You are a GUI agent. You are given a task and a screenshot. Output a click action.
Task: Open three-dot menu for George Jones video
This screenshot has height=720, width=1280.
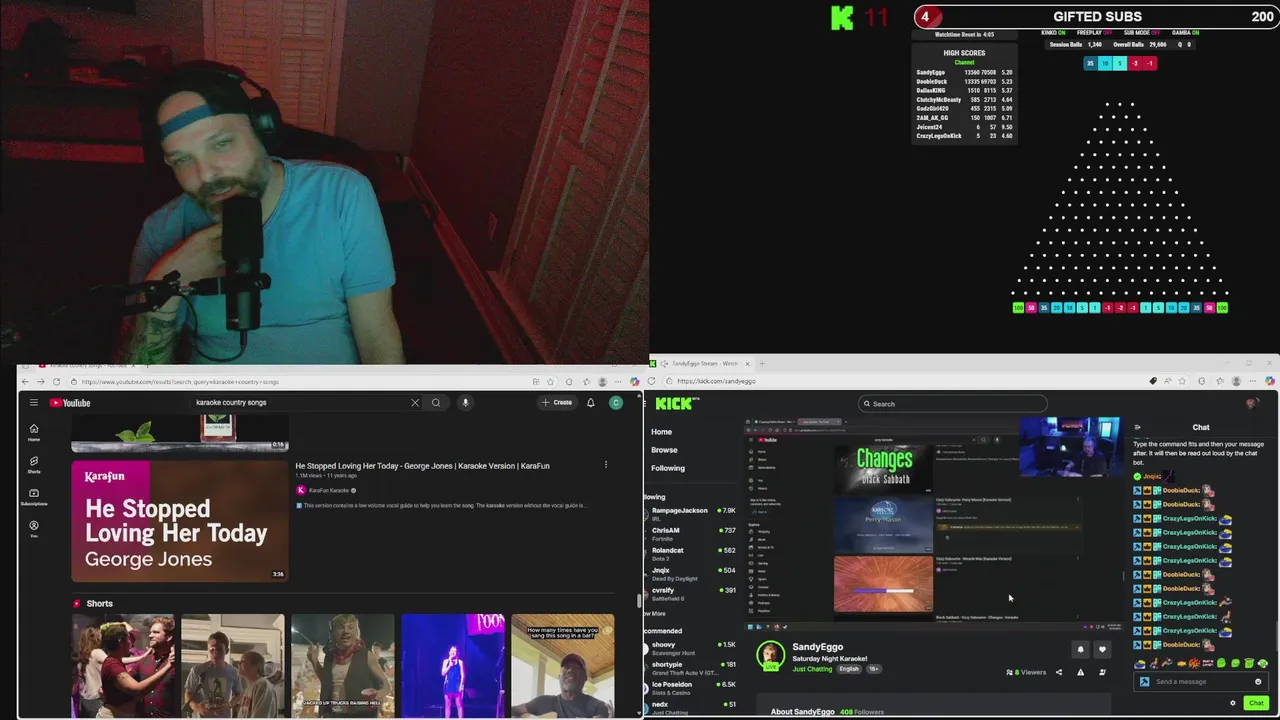click(605, 465)
